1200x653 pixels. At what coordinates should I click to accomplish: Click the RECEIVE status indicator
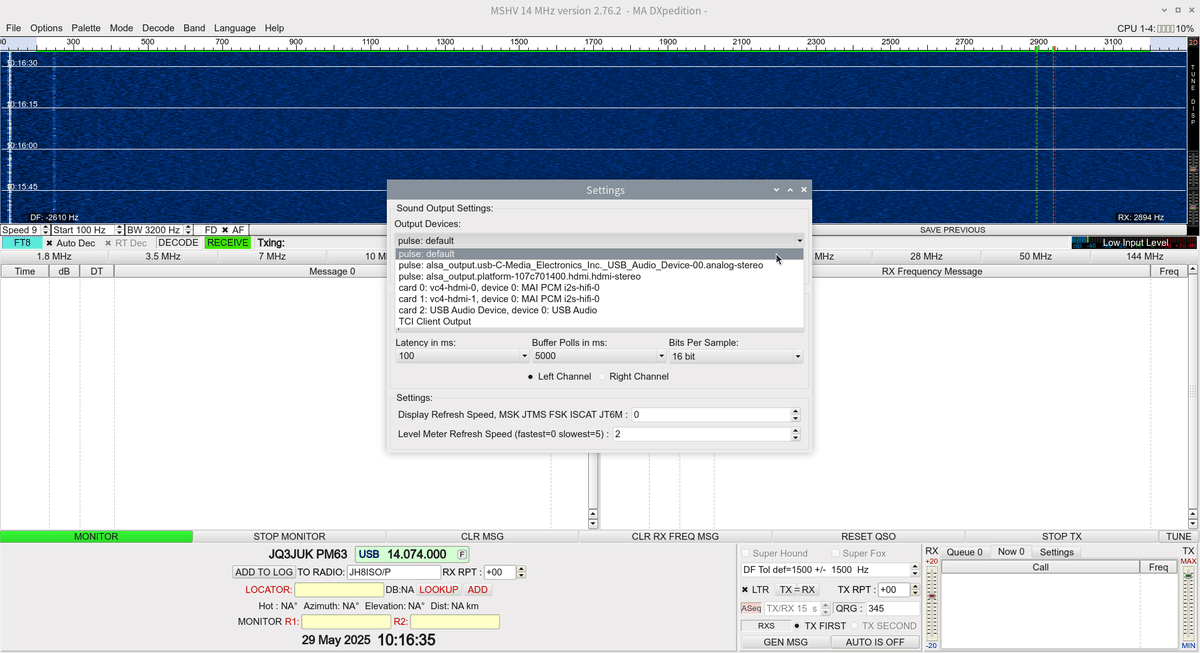click(230, 242)
